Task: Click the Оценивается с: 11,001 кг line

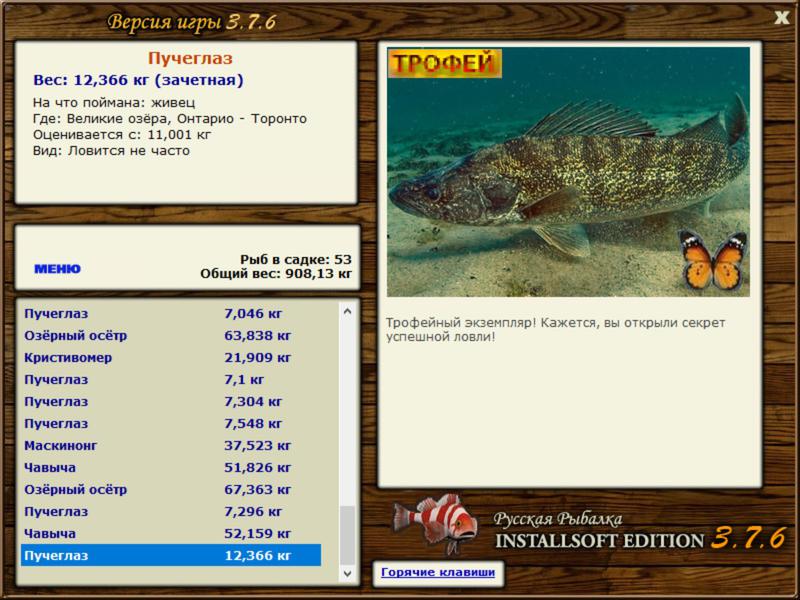Action: 122,135
